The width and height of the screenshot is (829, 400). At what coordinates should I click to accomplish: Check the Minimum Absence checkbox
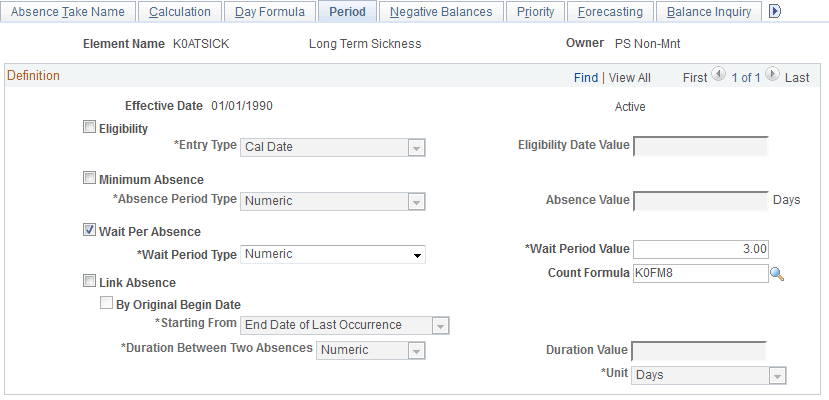[x=90, y=179]
